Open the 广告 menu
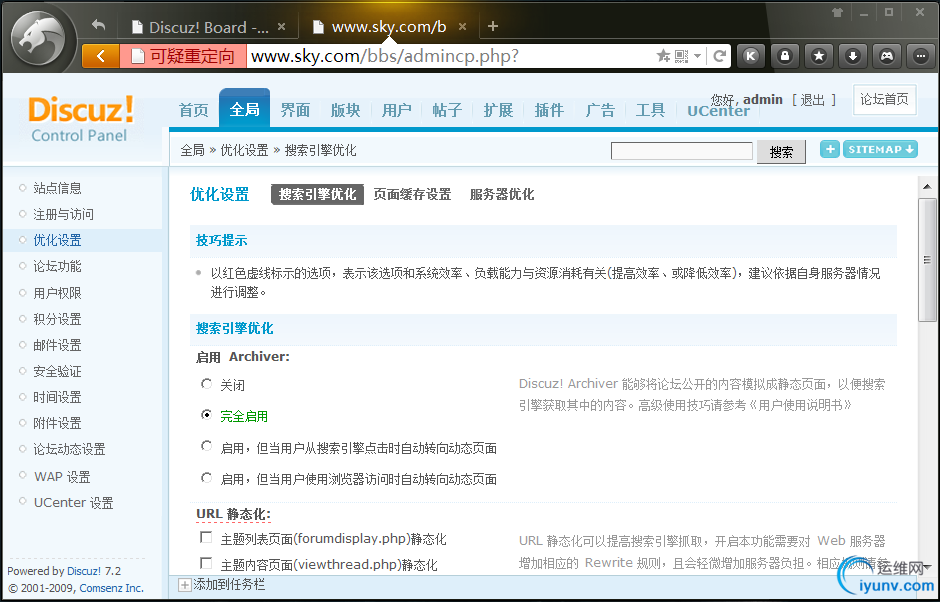The height and width of the screenshot is (602, 940). click(600, 110)
